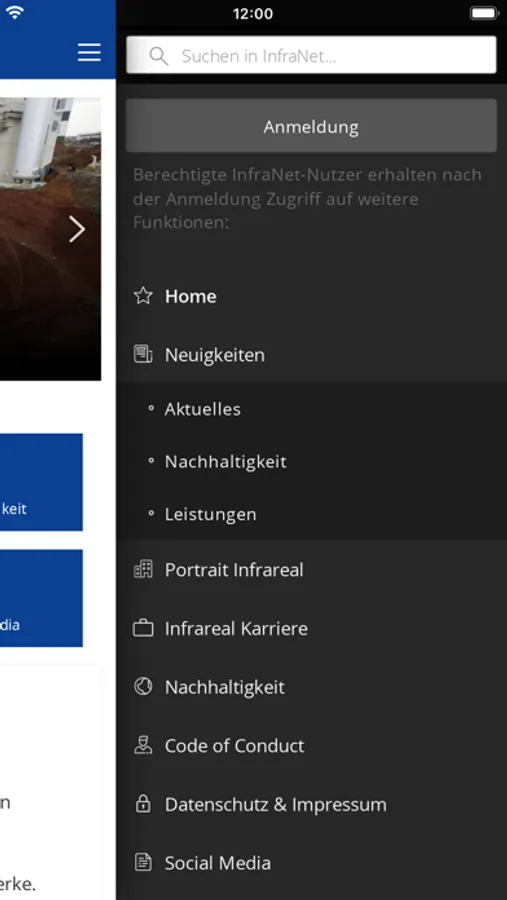The height and width of the screenshot is (900, 507).
Task: Click the briefcase icon for Karriere
Action: pos(143,628)
